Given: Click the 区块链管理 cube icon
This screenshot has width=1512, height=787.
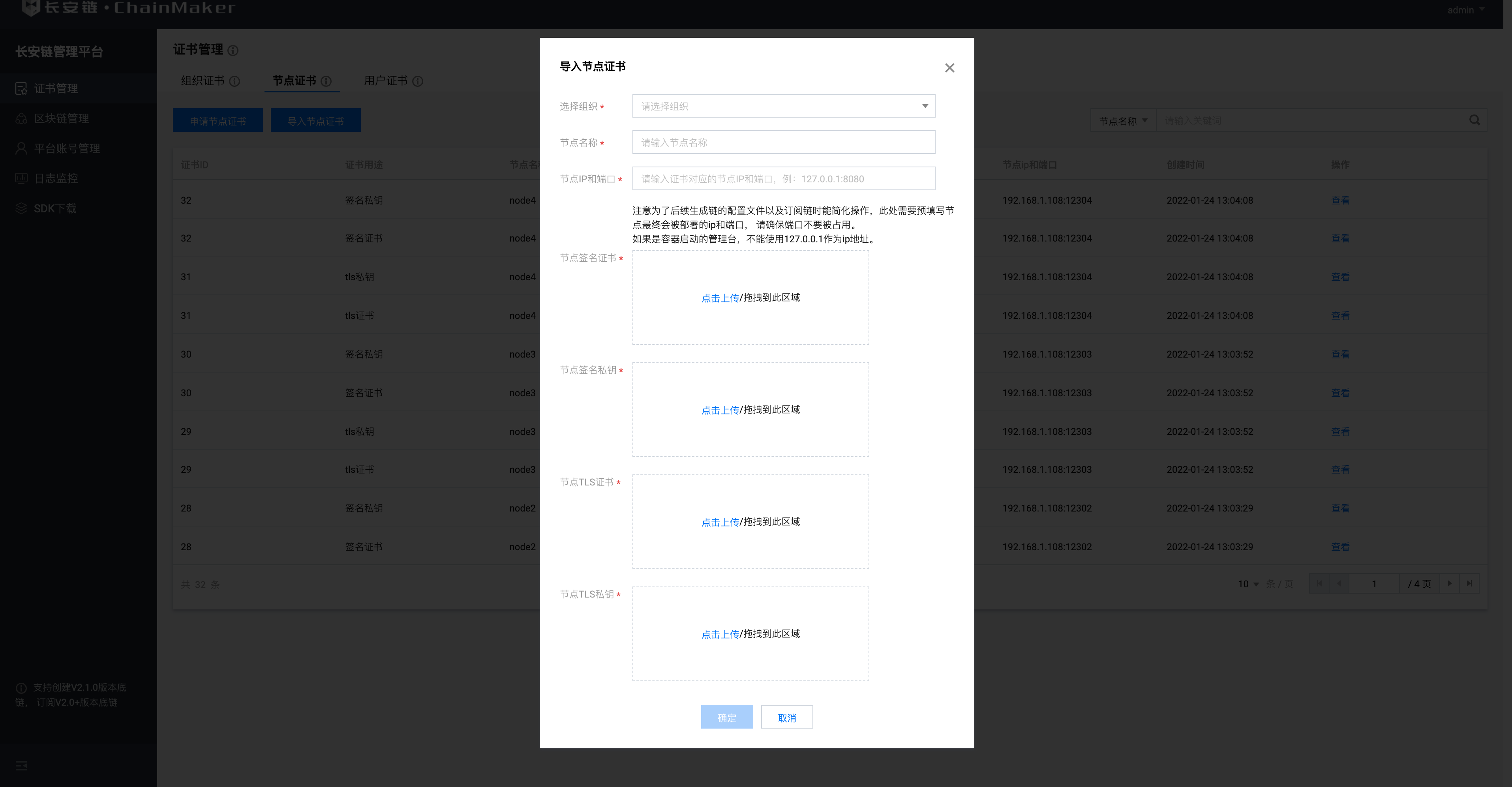Looking at the screenshot, I should click(x=21, y=118).
